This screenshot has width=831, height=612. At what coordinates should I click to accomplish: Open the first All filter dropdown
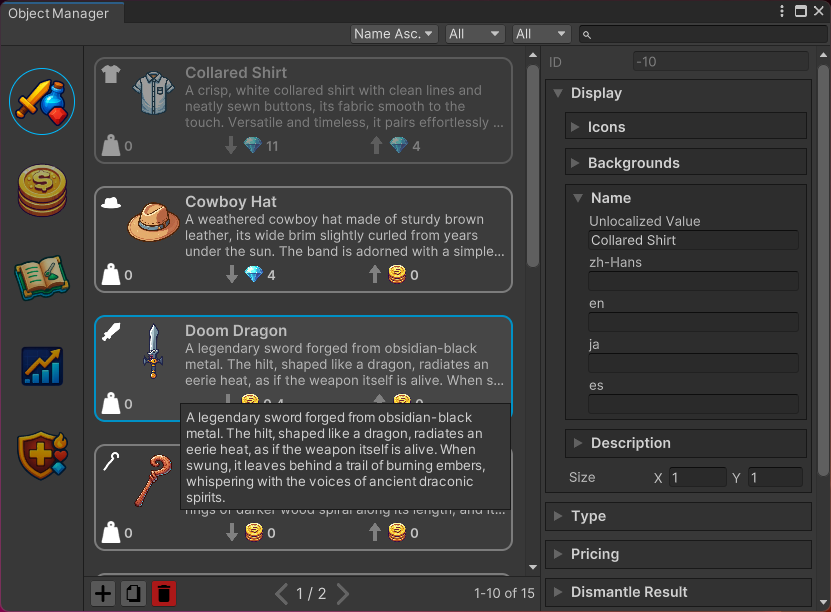(474, 34)
